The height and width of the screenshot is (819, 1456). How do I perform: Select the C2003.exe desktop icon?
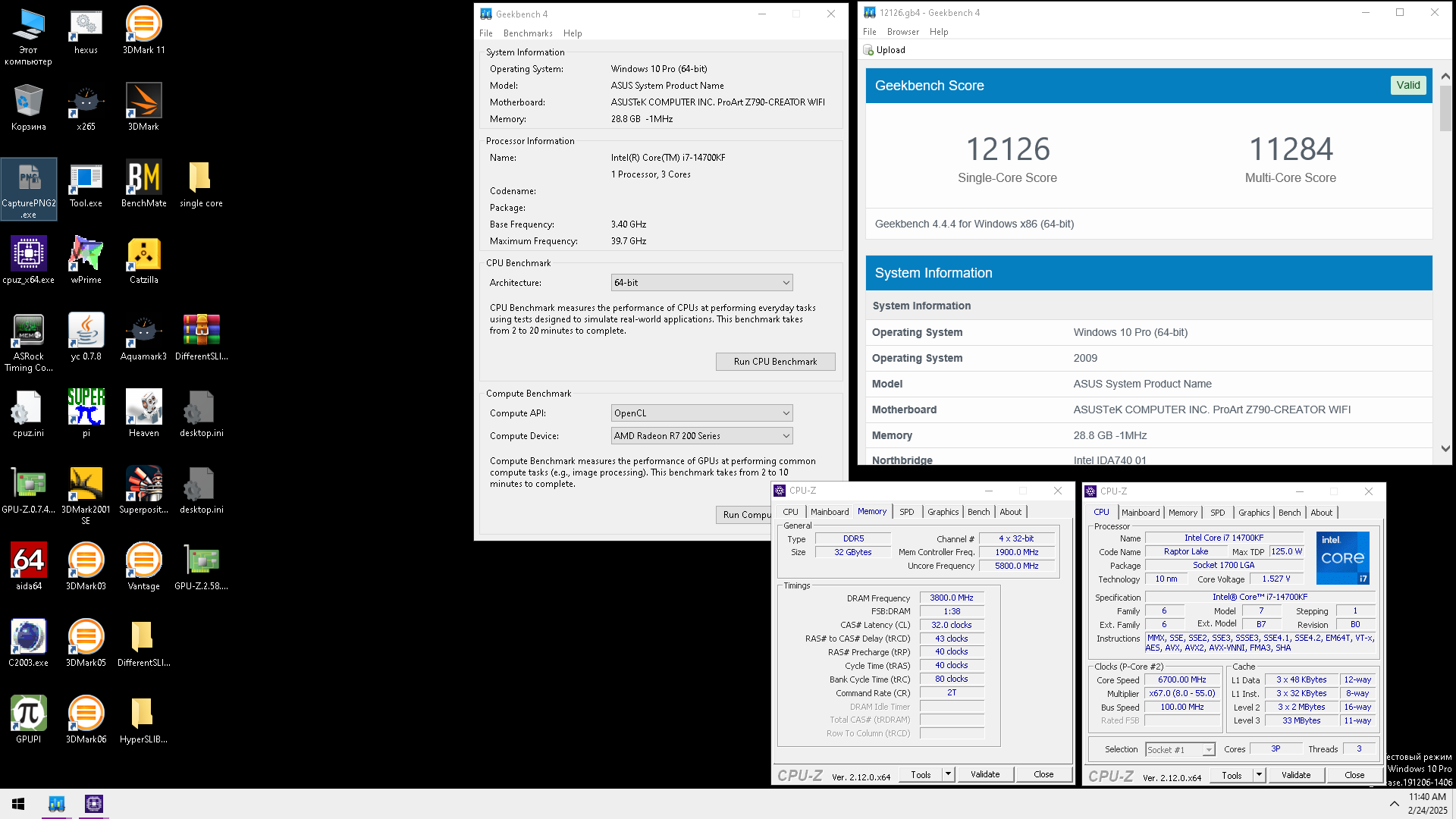click(29, 643)
